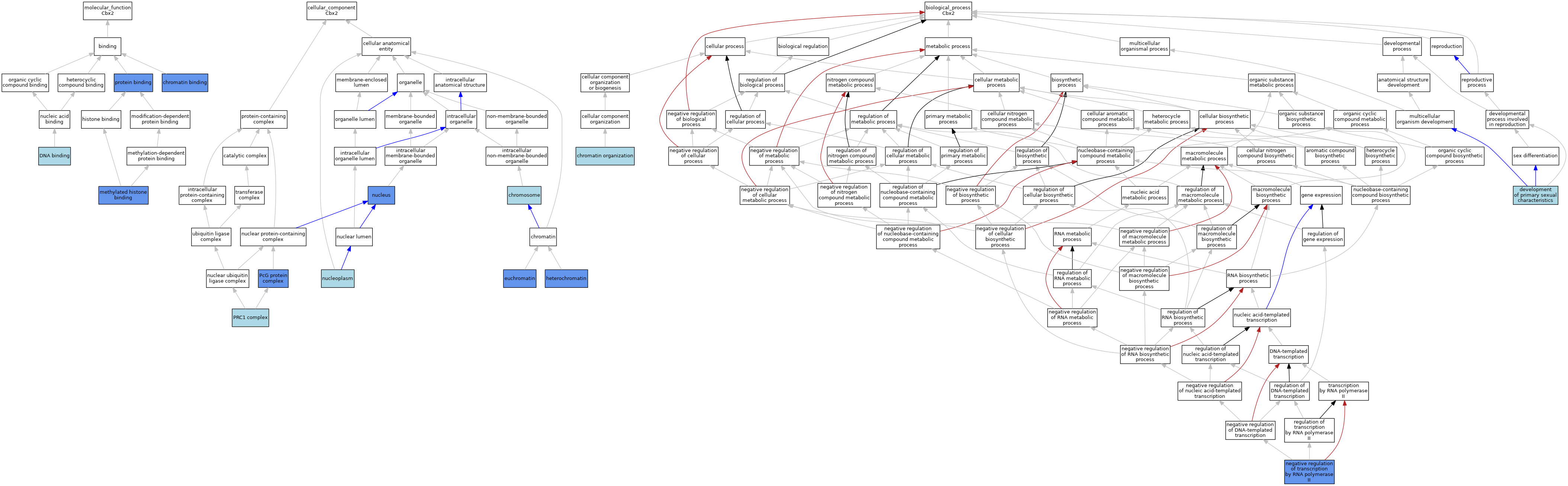This screenshot has width=1568, height=486.
Task: Click the blue 'nucleus' node
Action: [x=381, y=195]
